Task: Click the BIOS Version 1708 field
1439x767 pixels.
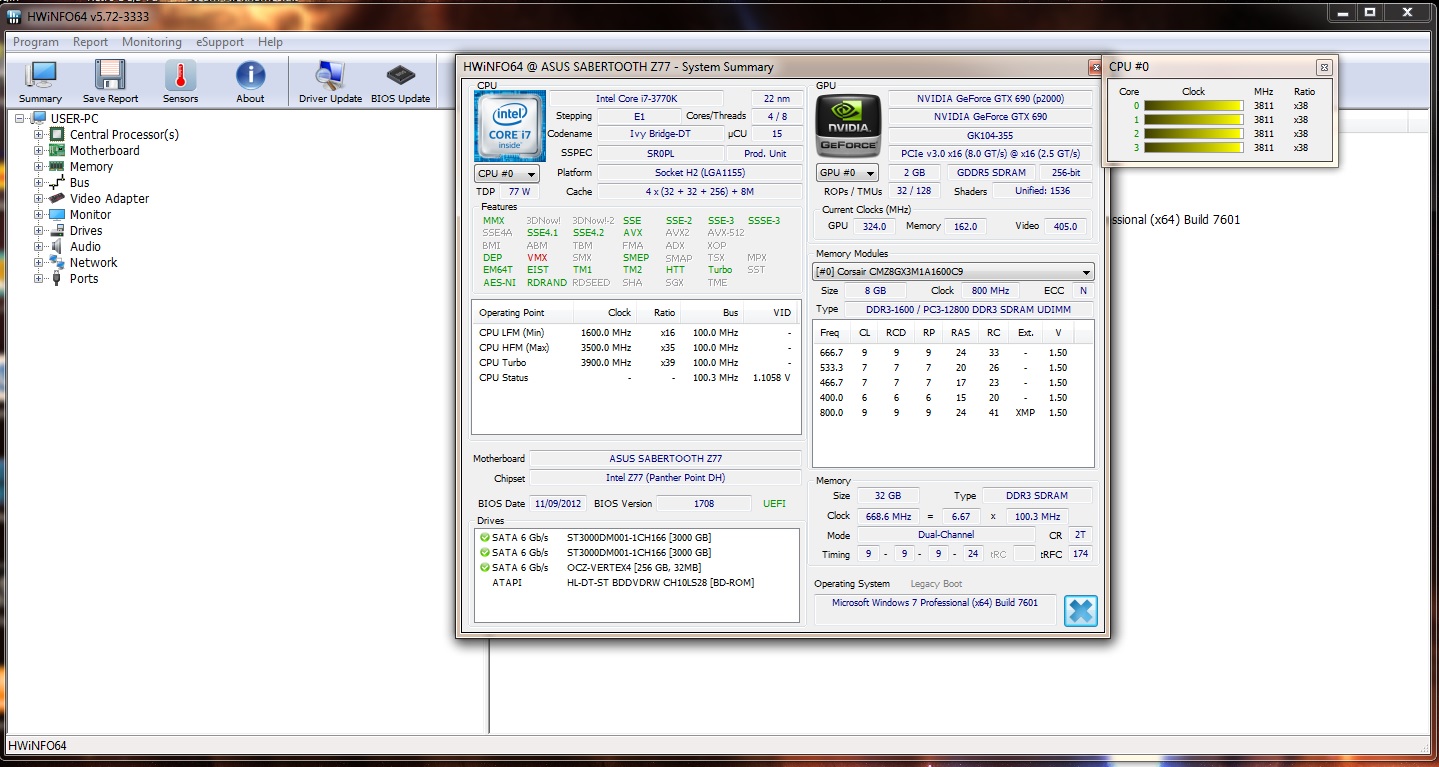Action: [x=704, y=503]
